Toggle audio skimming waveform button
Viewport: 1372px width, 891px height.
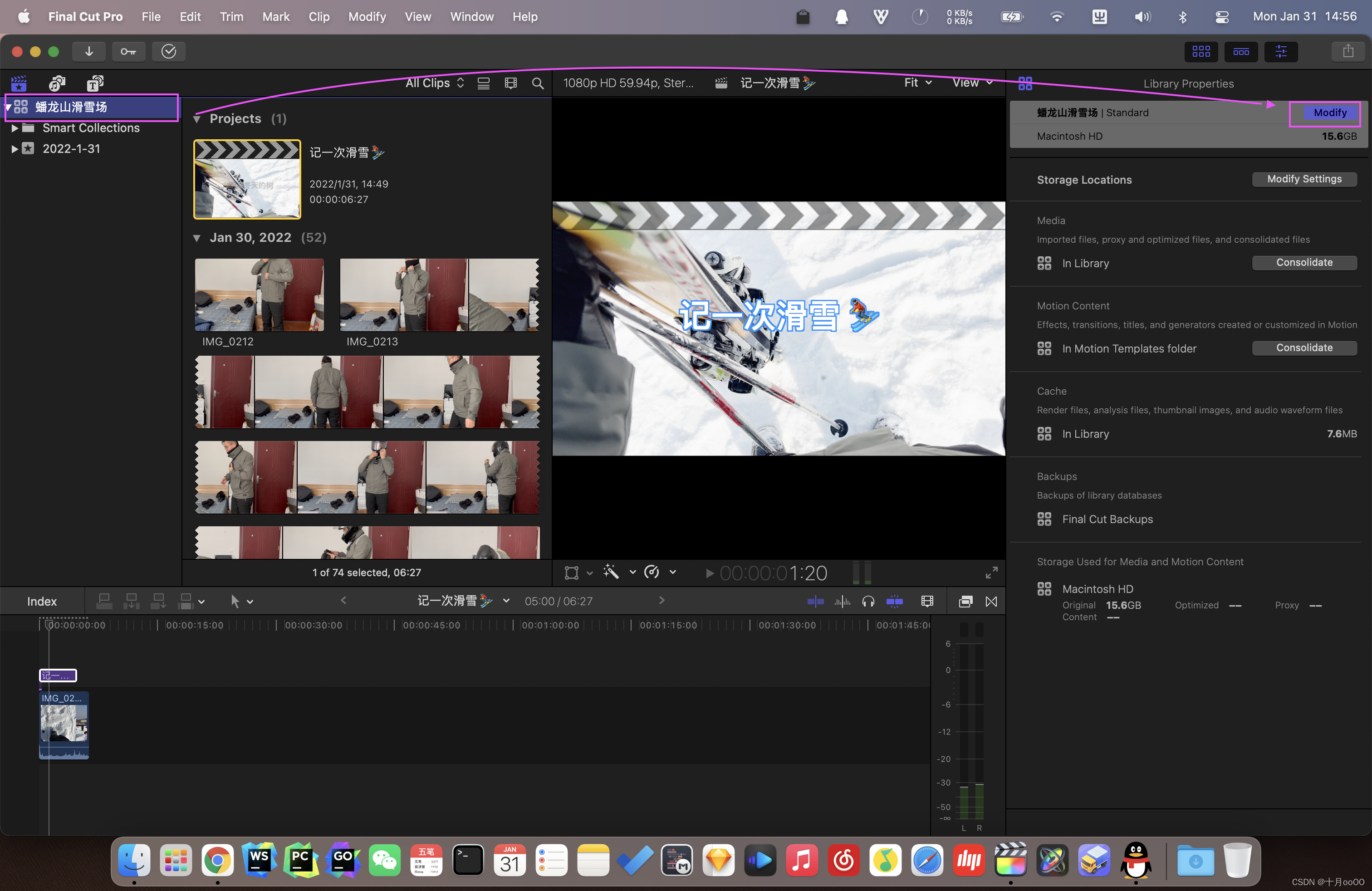coord(842,601)
